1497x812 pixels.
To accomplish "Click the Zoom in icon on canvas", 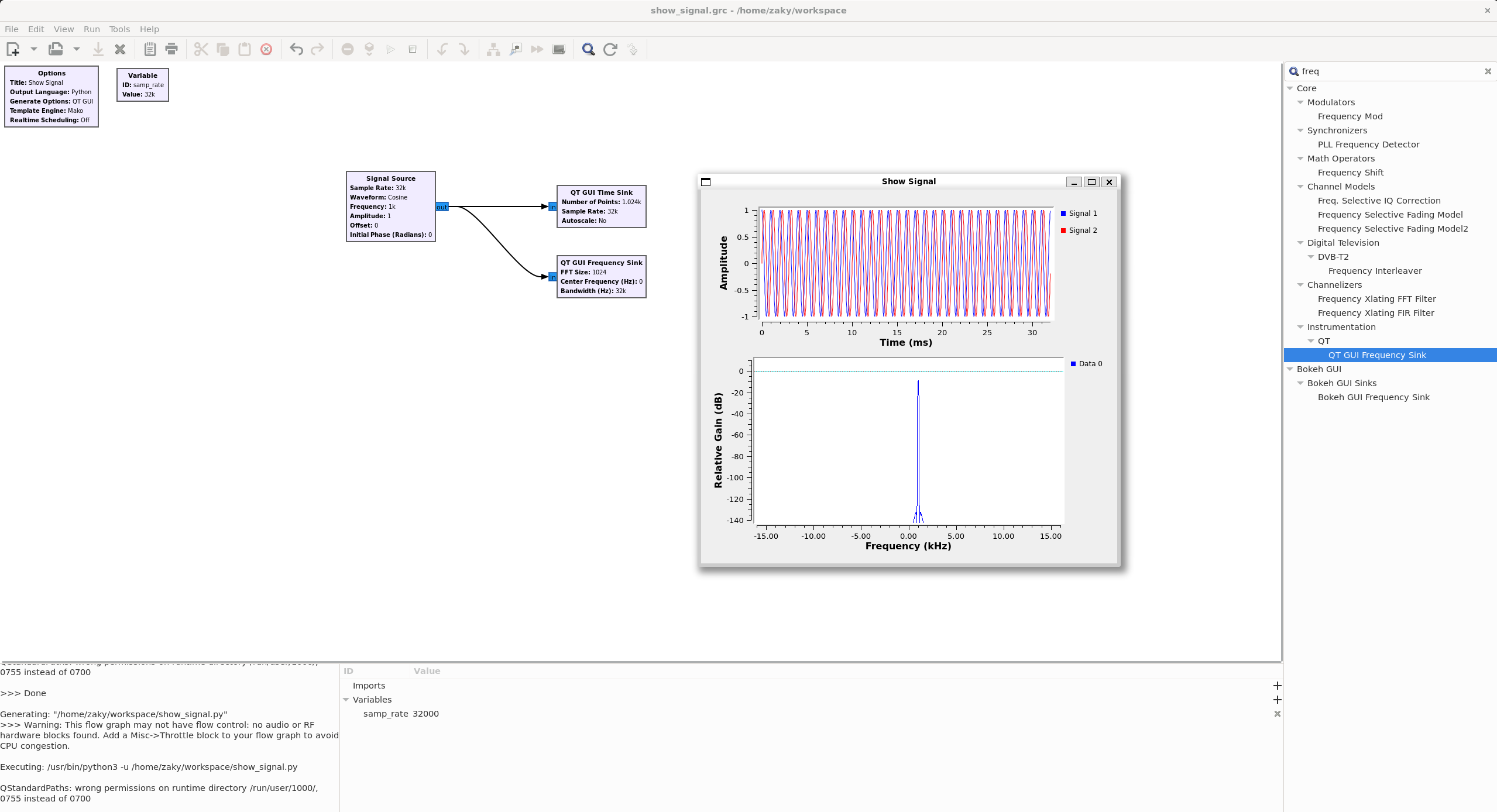I will (x=588, y=49).
